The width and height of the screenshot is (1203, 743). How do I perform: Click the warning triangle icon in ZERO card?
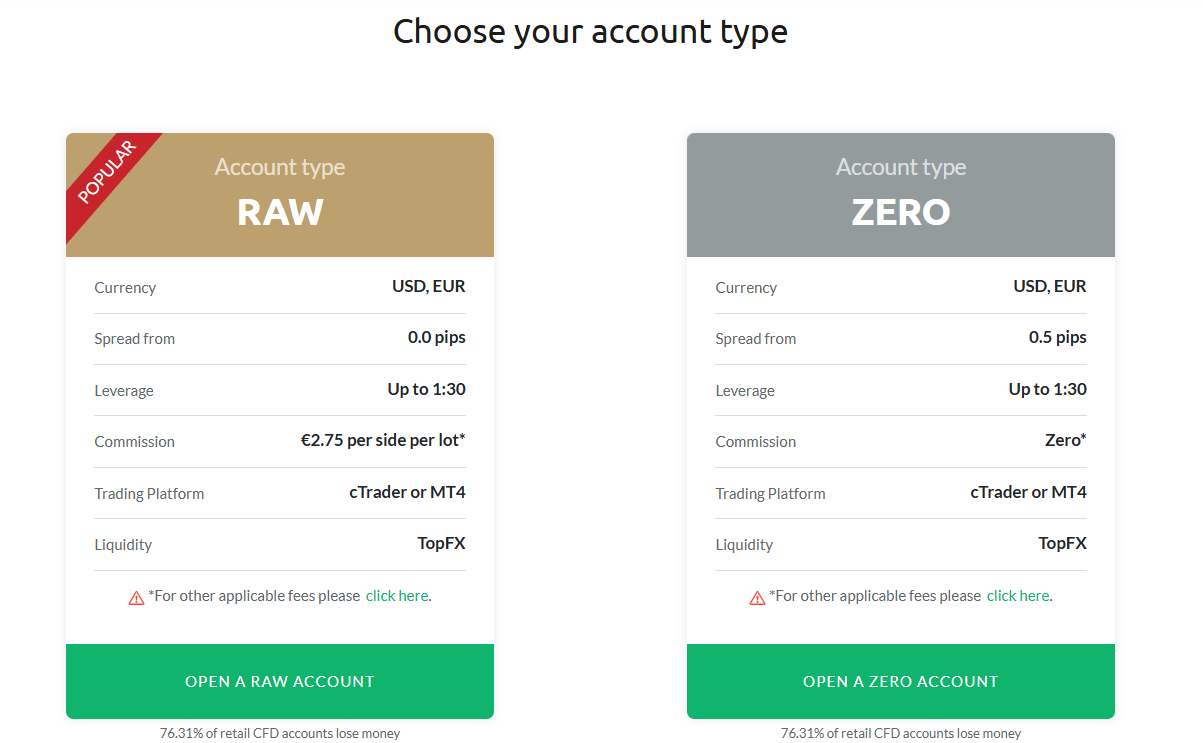(x=757, y=597)
